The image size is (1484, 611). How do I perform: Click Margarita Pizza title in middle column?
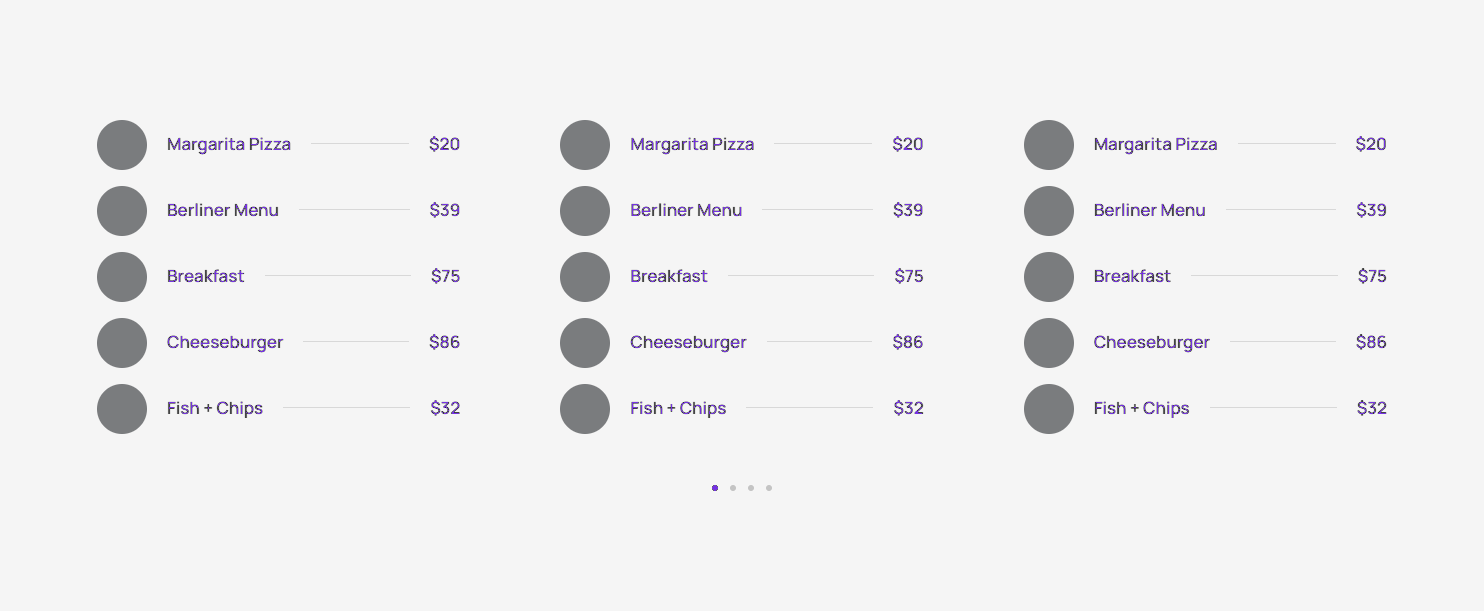click(692, 144)
